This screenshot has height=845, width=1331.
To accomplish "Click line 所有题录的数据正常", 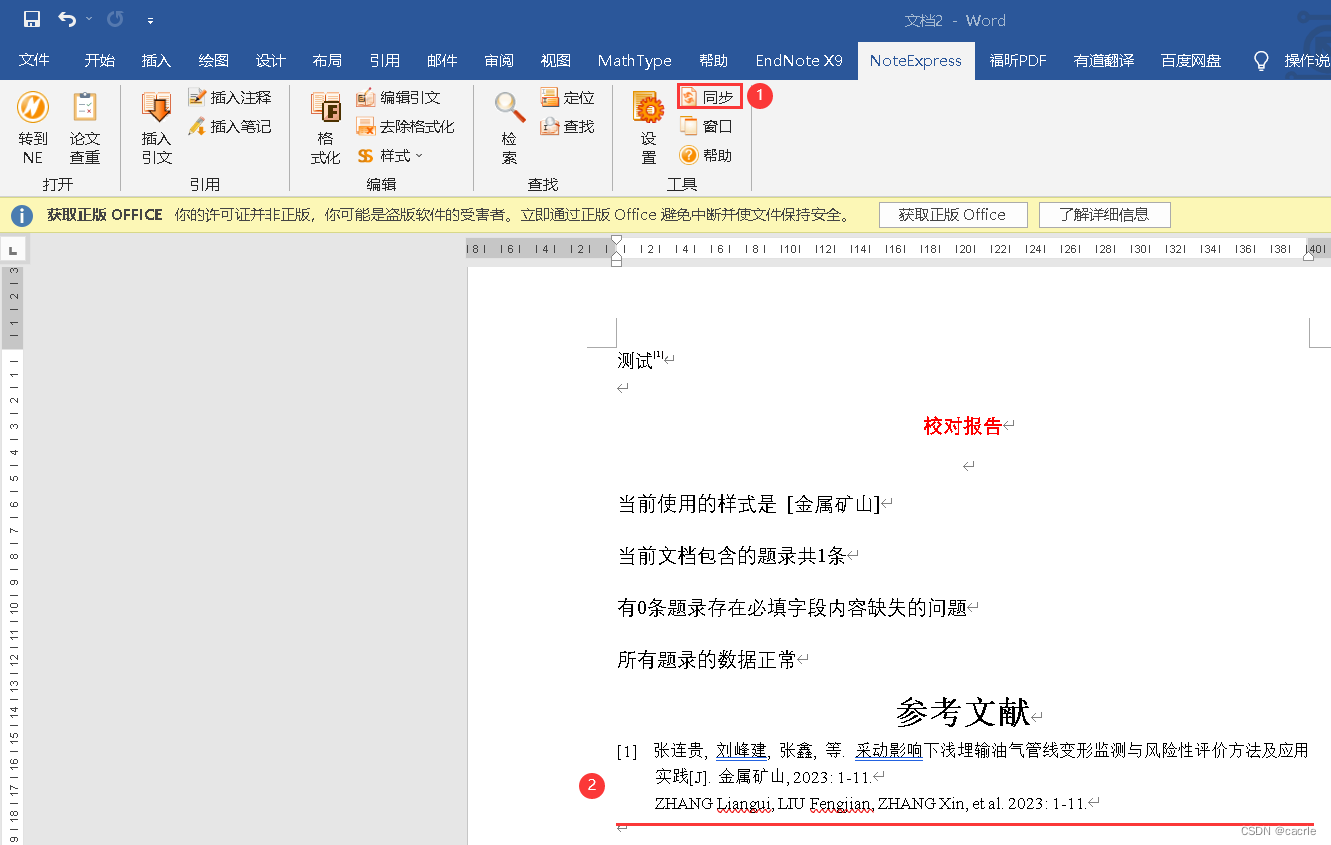I will (707, 659).
